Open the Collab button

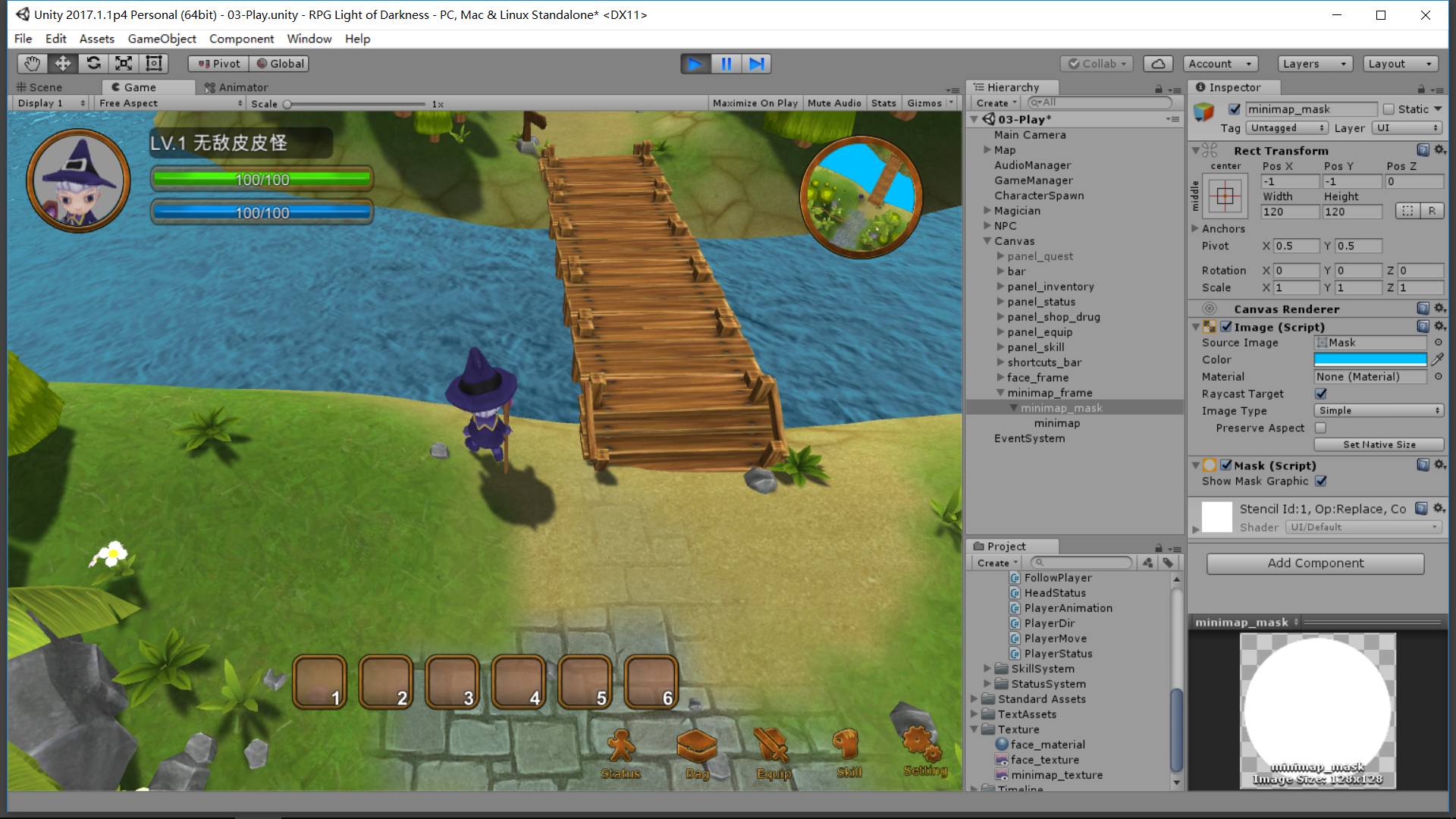(1097, 64)
